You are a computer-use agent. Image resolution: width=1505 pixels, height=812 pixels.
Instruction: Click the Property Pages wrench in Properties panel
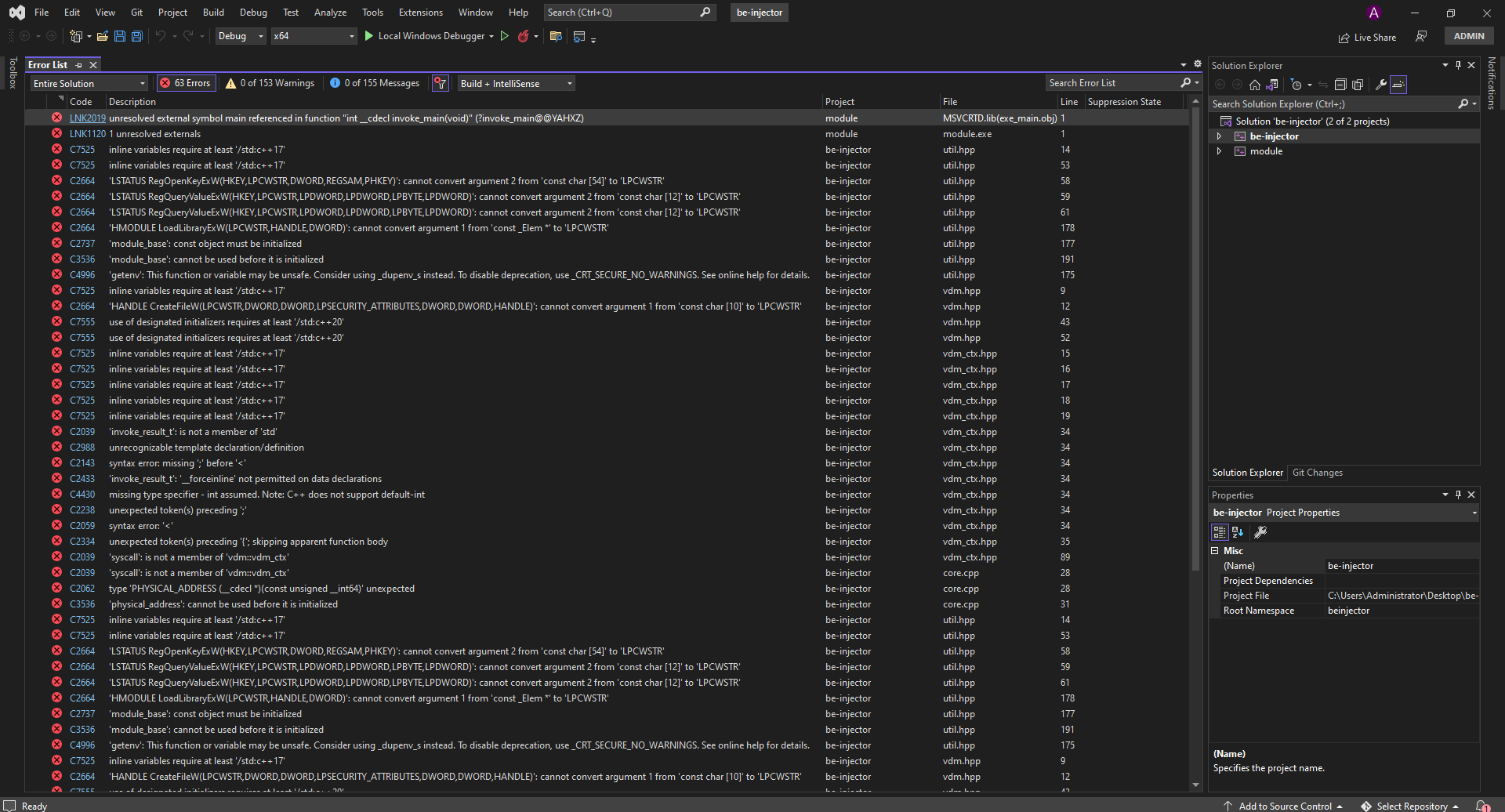(1260, 532)
